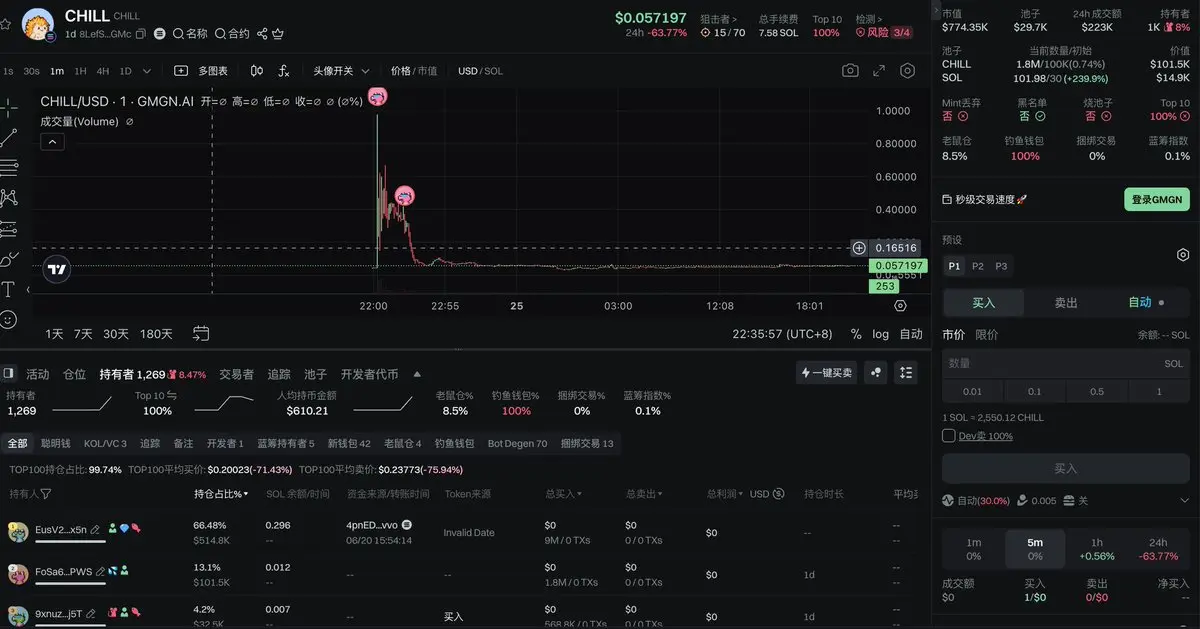Click the Solana chain round icon
The image size is (1200, 629).
tap(160, 34)
